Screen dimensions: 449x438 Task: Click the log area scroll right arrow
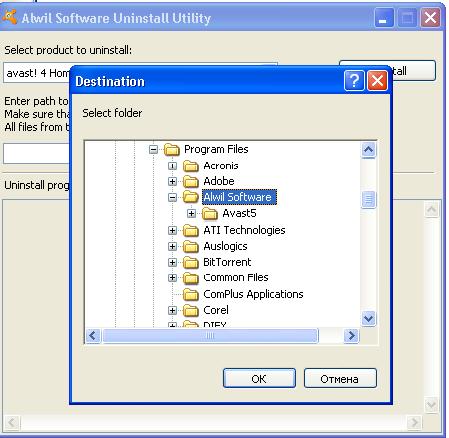click(415, 423)
